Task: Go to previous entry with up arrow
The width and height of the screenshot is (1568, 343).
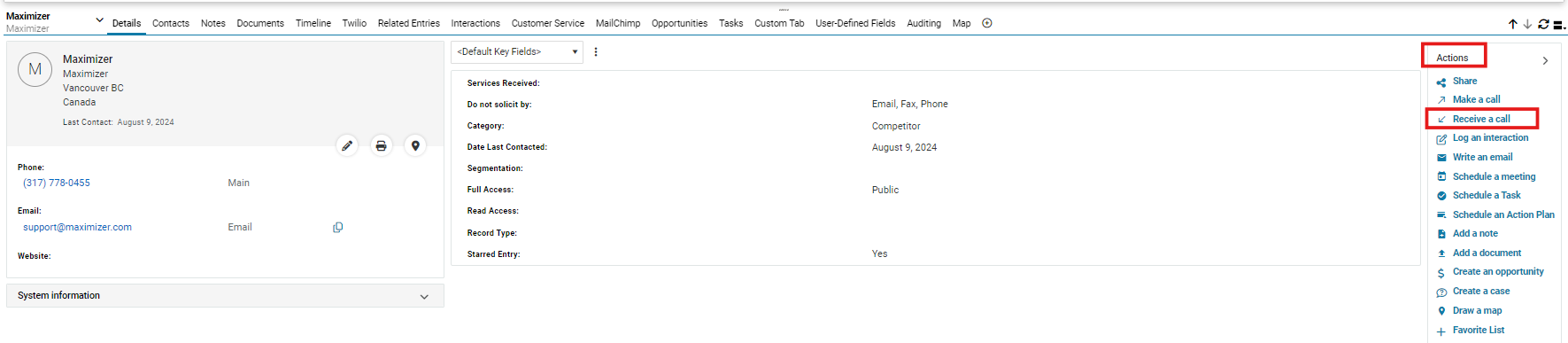Action: click(1513, 24)
